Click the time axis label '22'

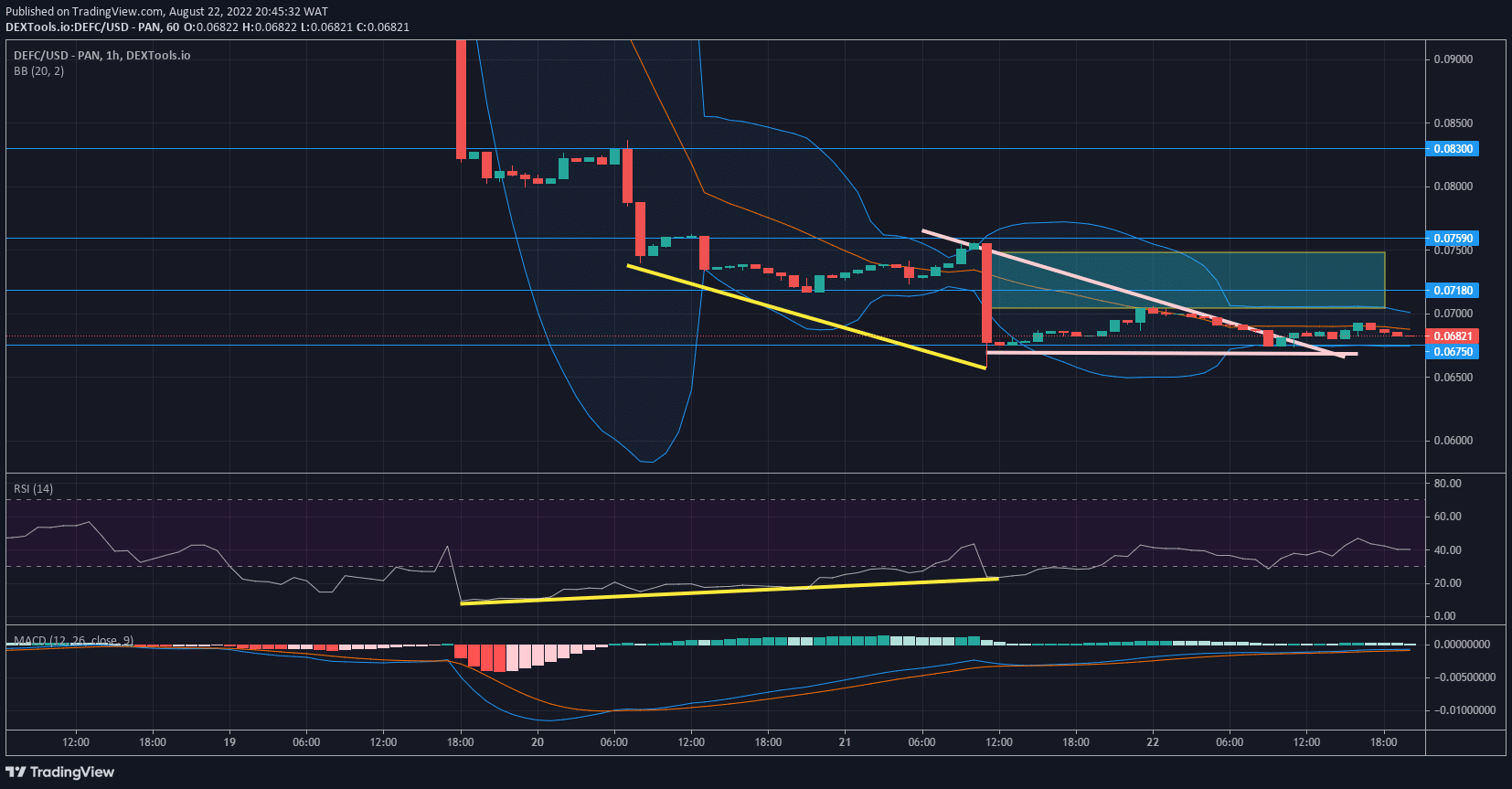point(1153,741)
